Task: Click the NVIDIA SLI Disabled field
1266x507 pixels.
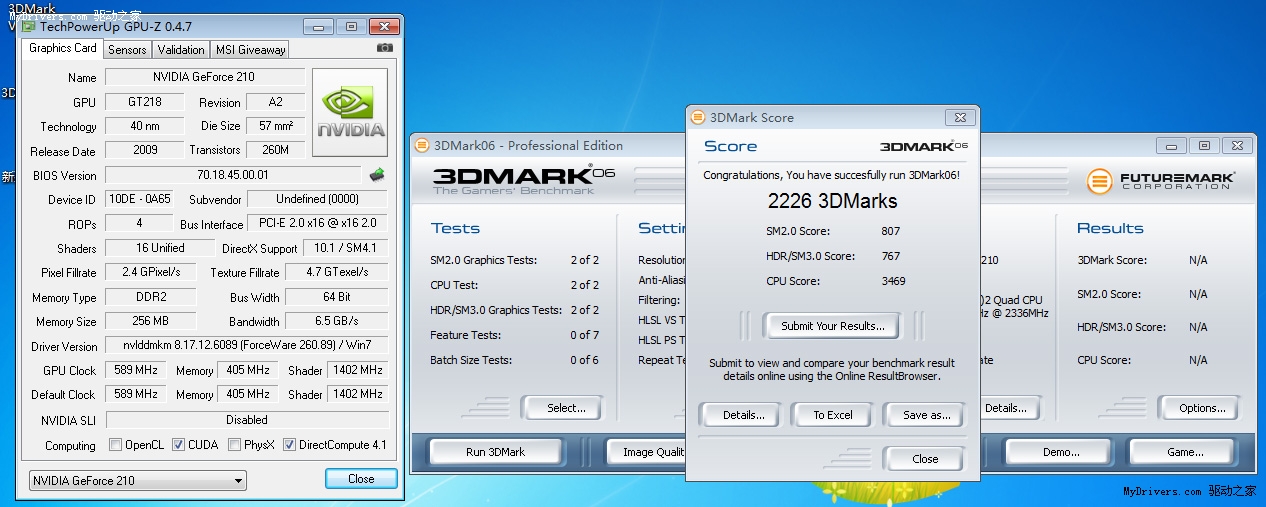Action: tap(246, 420)
